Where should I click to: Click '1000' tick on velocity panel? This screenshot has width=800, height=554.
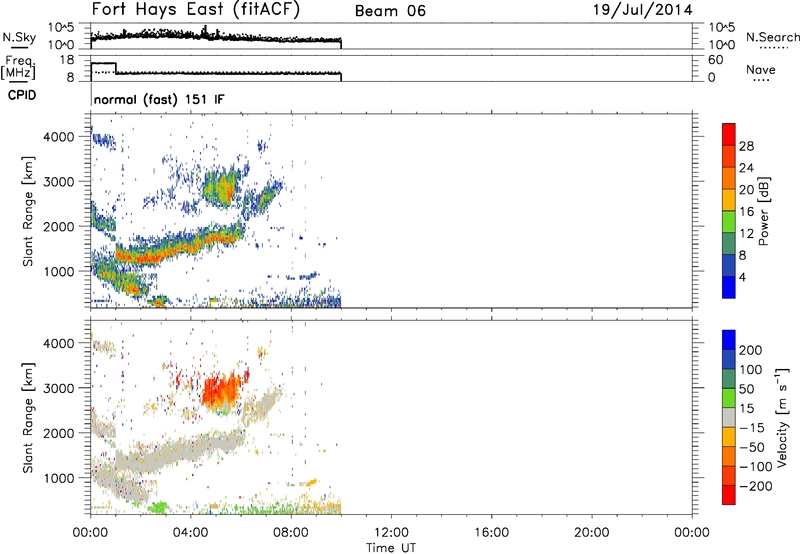point(58,478)
